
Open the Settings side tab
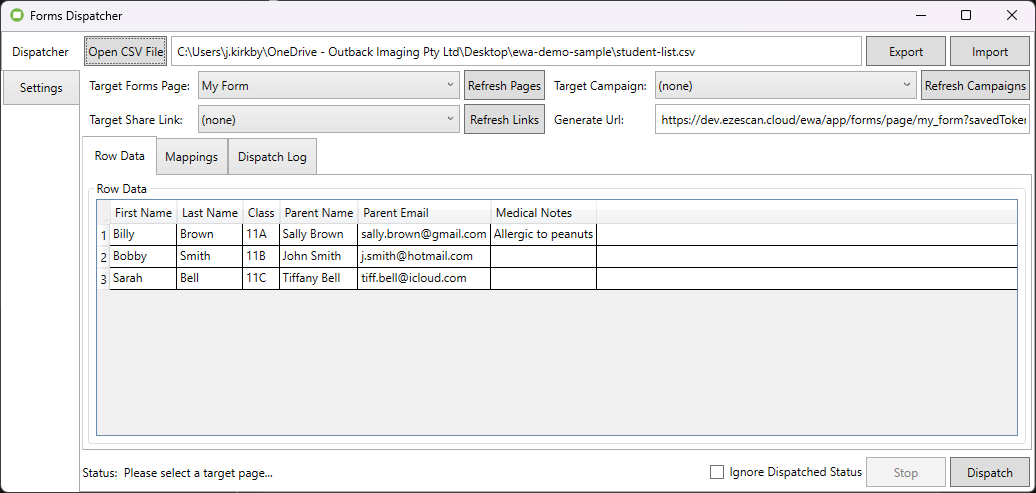41,88
